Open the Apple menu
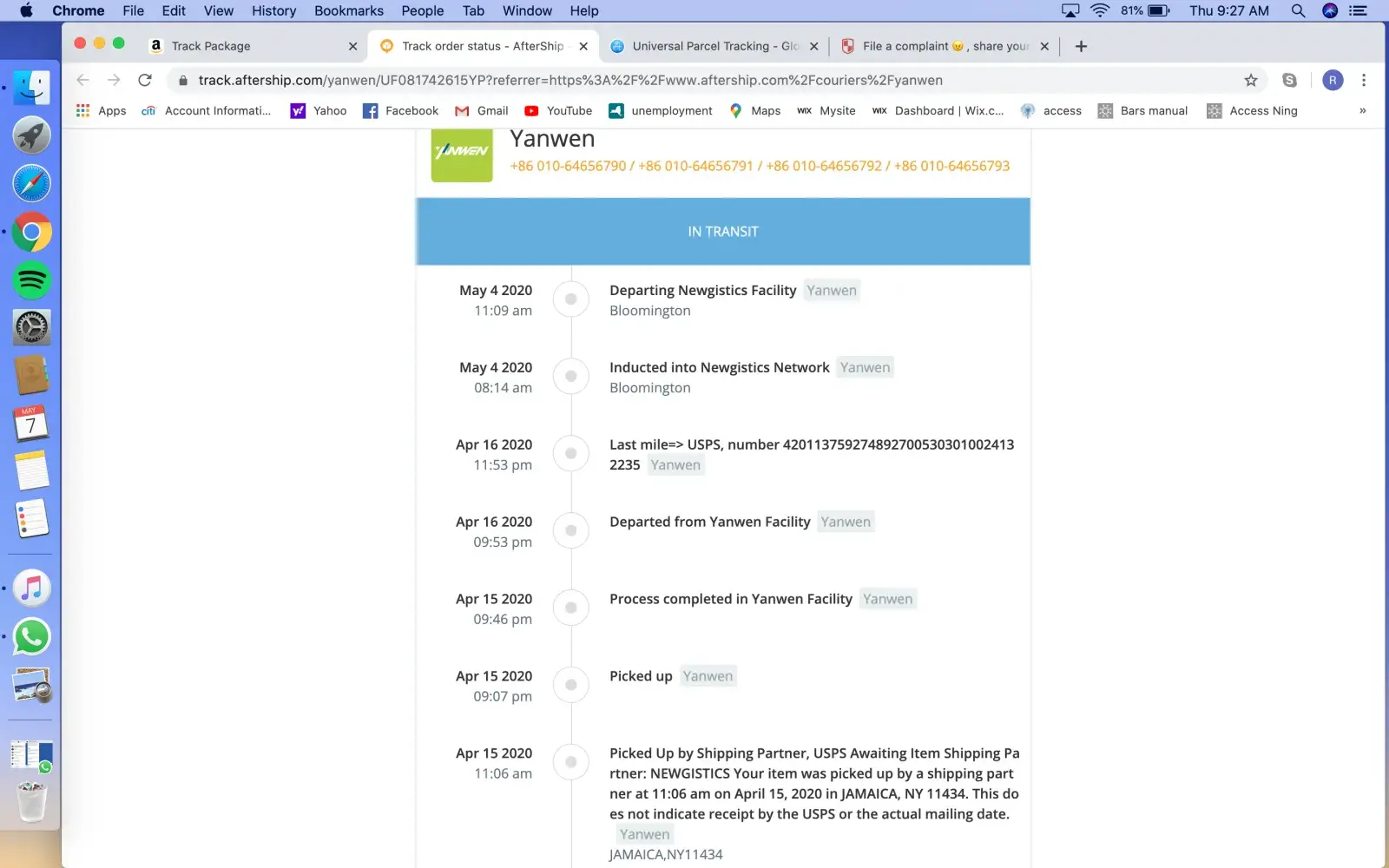Screen dimensions: 1389x868 click(25, 10)
